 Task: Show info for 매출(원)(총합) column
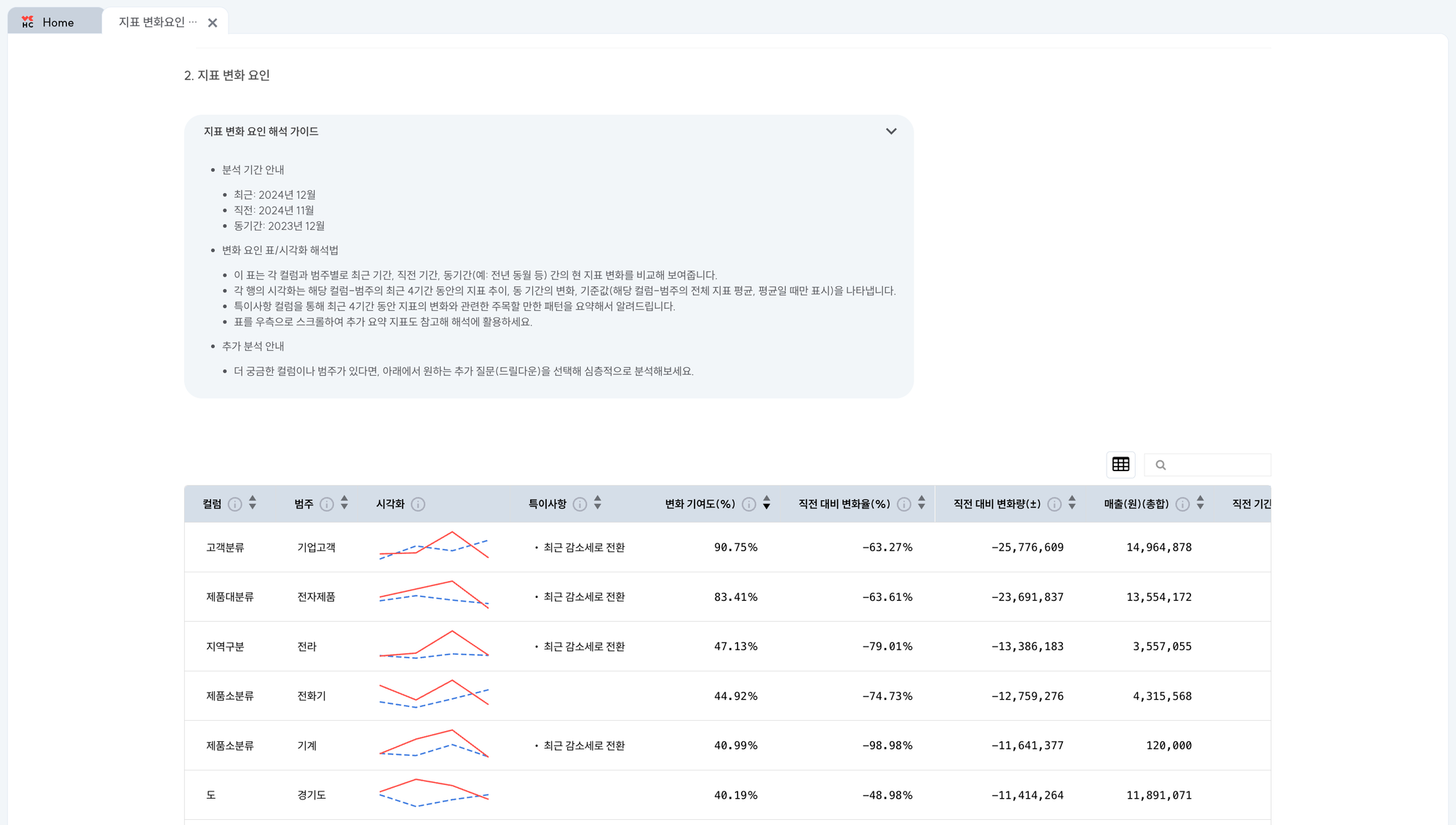[1182, 504]
